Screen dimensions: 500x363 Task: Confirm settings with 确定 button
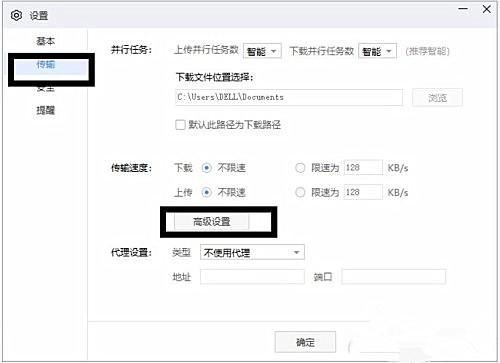(305, 342)
